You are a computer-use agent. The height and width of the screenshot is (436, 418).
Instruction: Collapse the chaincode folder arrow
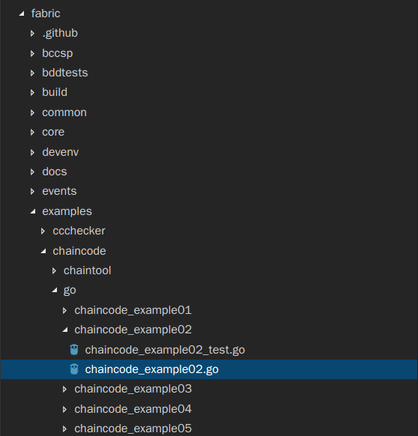[43, 251]
